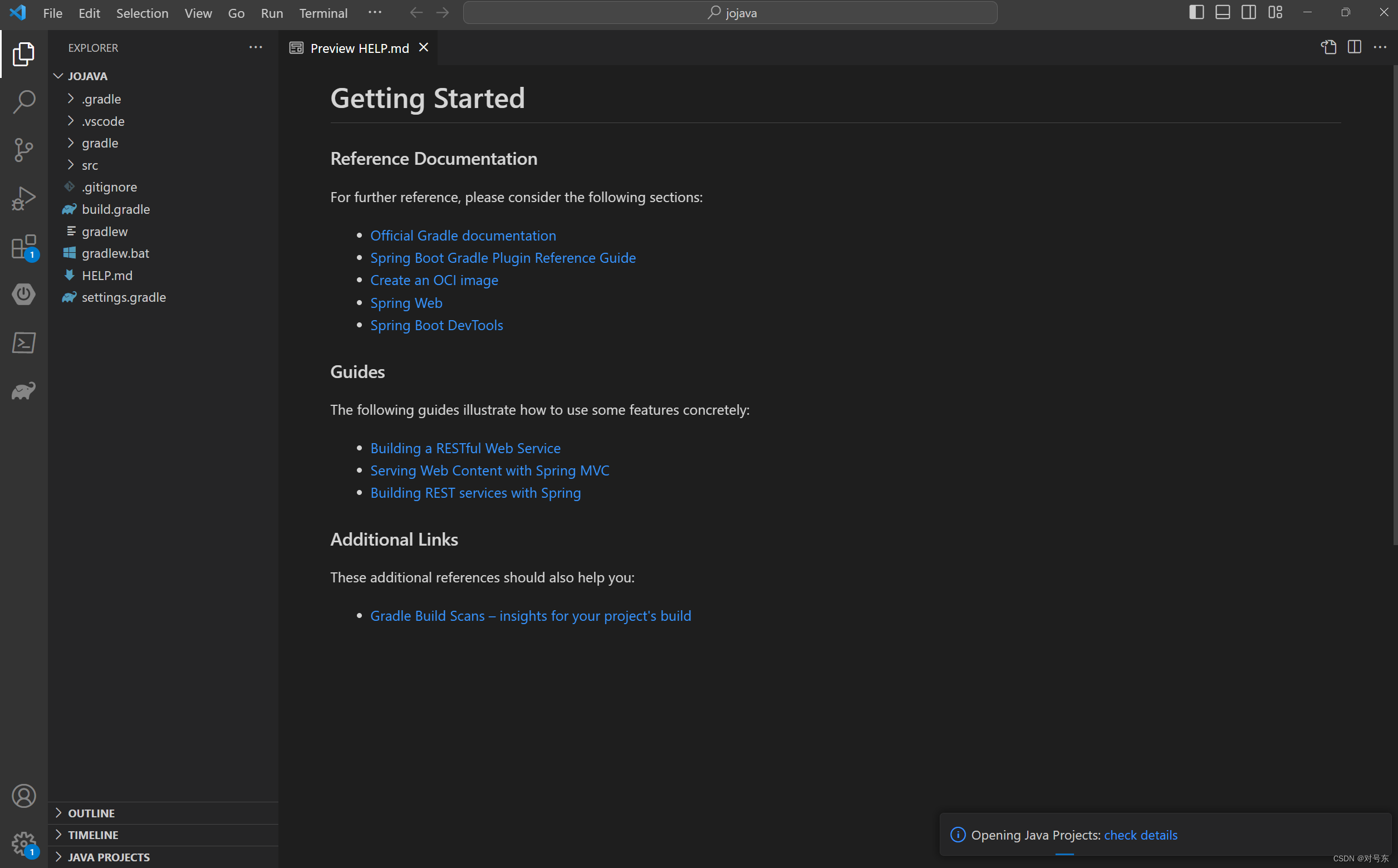The height and width of the screenshot is (868, 1398).
Task: Toggle Primary Side Bar visibility
Action: [x=1196, y=12]
